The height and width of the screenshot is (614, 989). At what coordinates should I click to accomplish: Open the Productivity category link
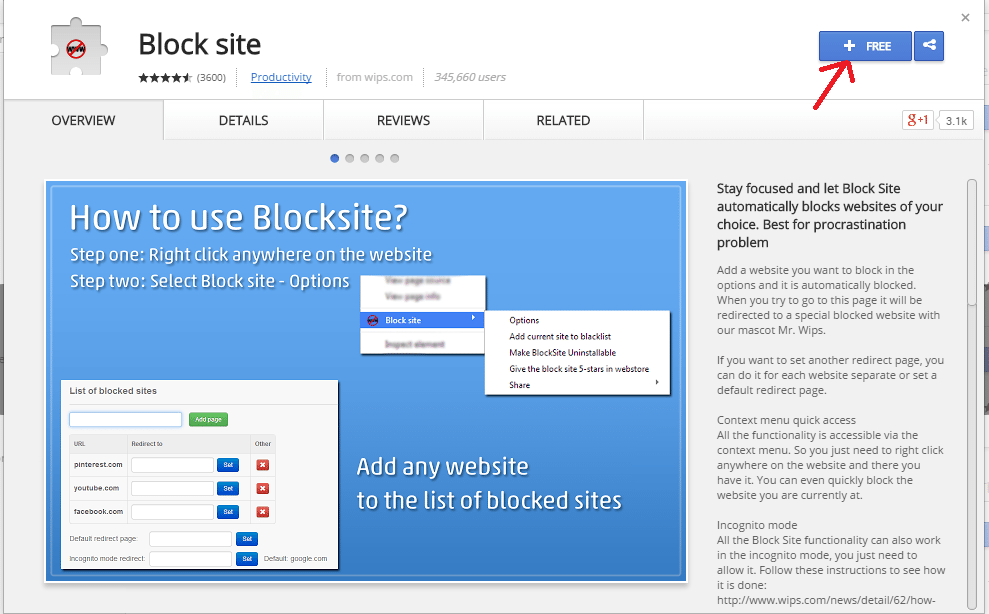point(281,77)
